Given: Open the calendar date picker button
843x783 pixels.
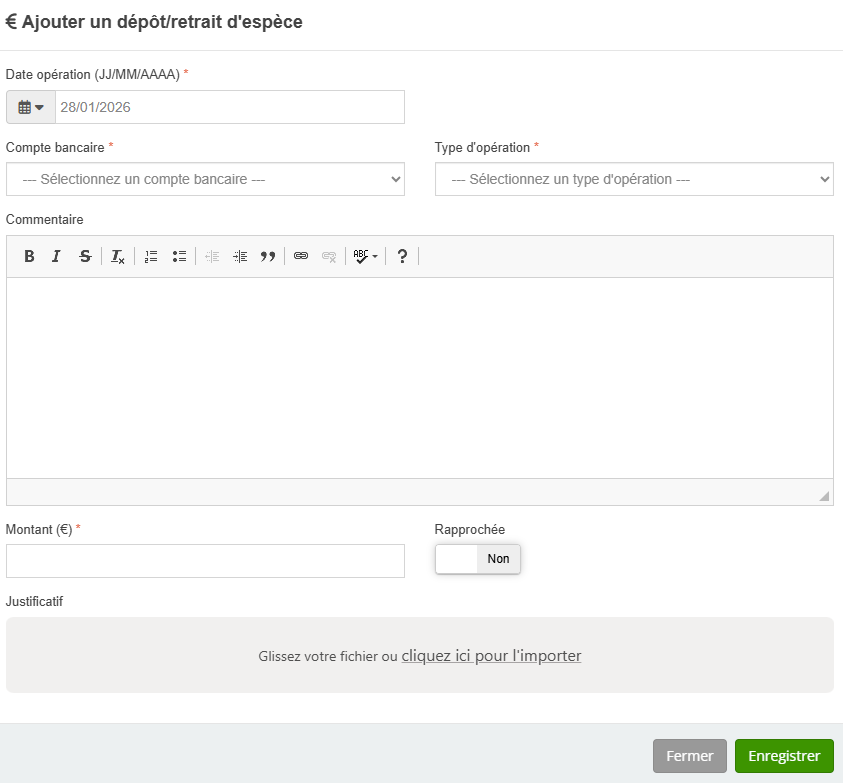Looking at the screenshot, I should (31, 107).
